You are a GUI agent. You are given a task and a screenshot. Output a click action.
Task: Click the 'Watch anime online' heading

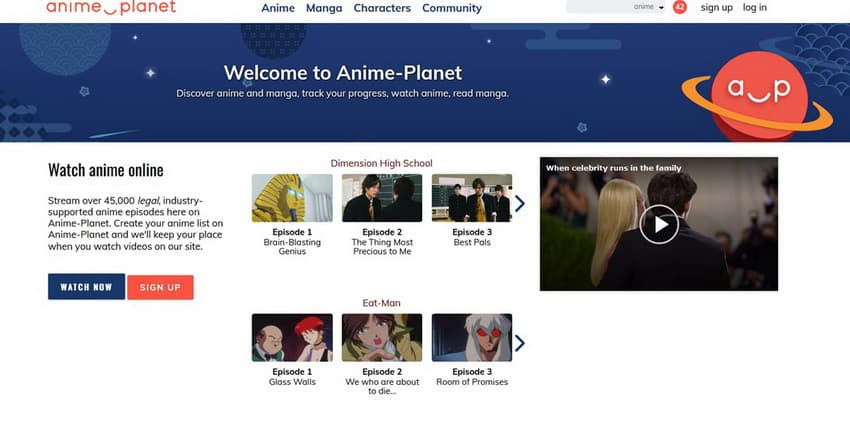(106, 170)
